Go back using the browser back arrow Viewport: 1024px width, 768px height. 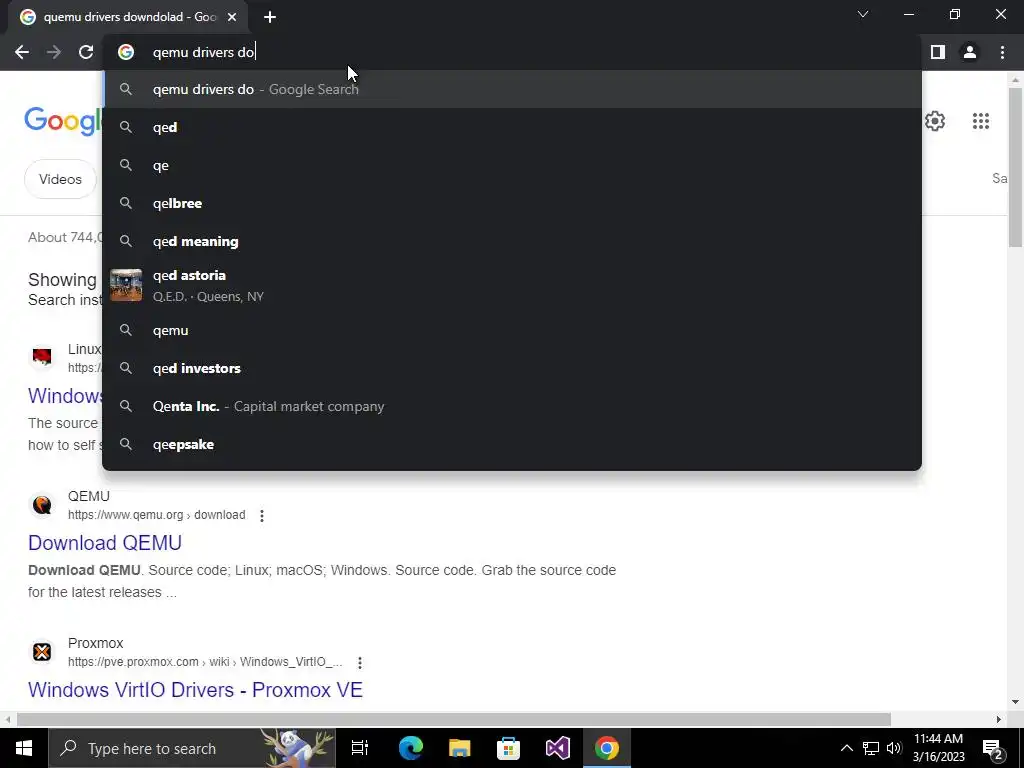(x=22, y=52)
